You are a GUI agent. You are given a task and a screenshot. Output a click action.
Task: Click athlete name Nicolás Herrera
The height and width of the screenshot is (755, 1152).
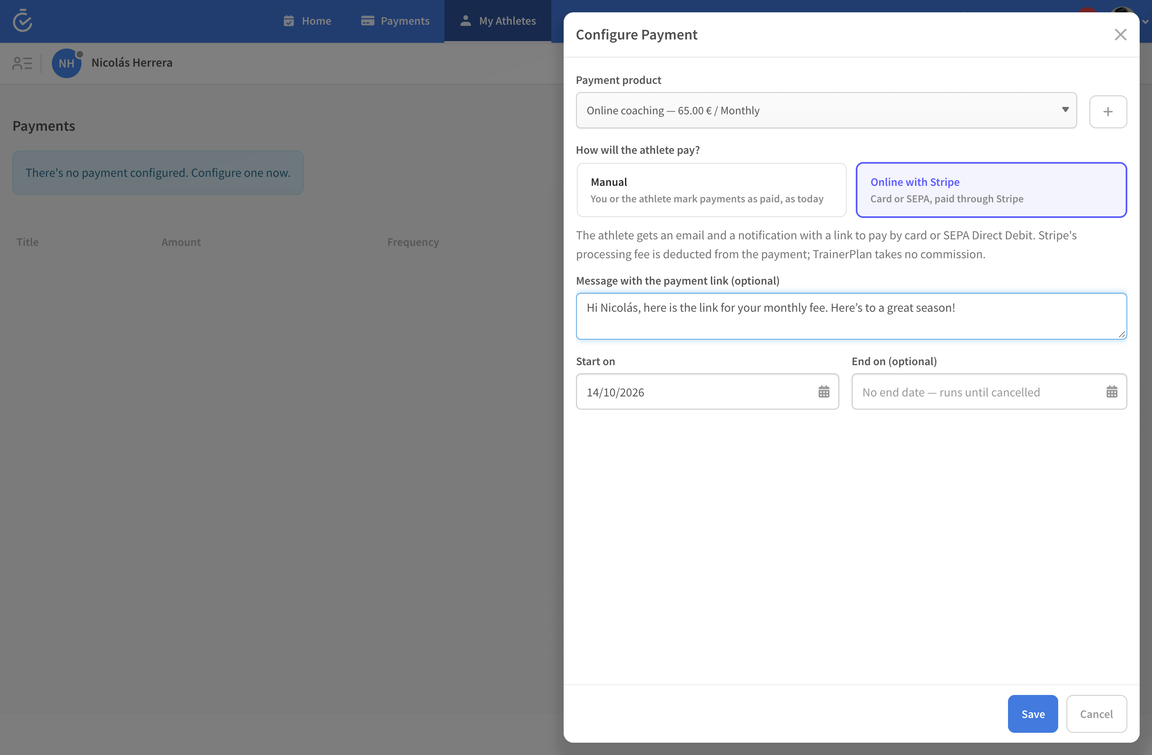[132, 63]
